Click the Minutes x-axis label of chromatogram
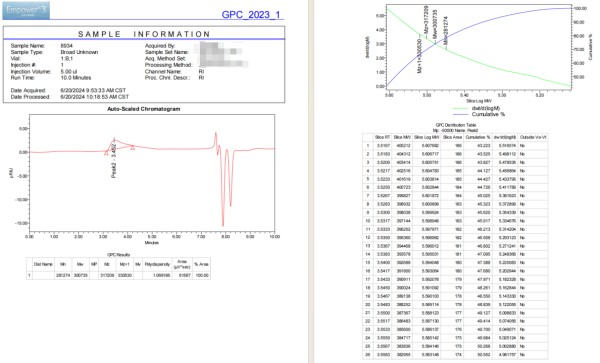 pyautogui.click(x=152, y=243)
